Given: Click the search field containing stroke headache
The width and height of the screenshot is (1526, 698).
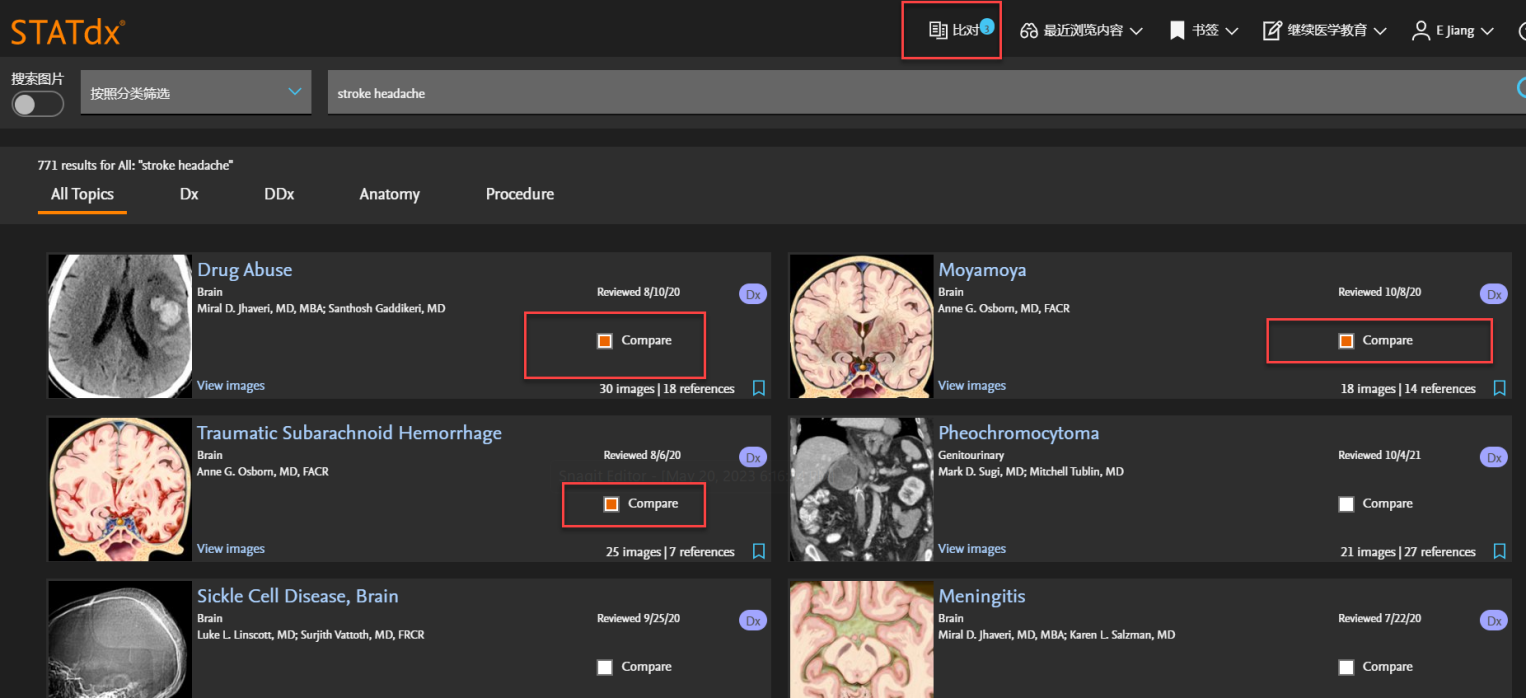Looking at the screenshot, I should (x=900, y=92).
